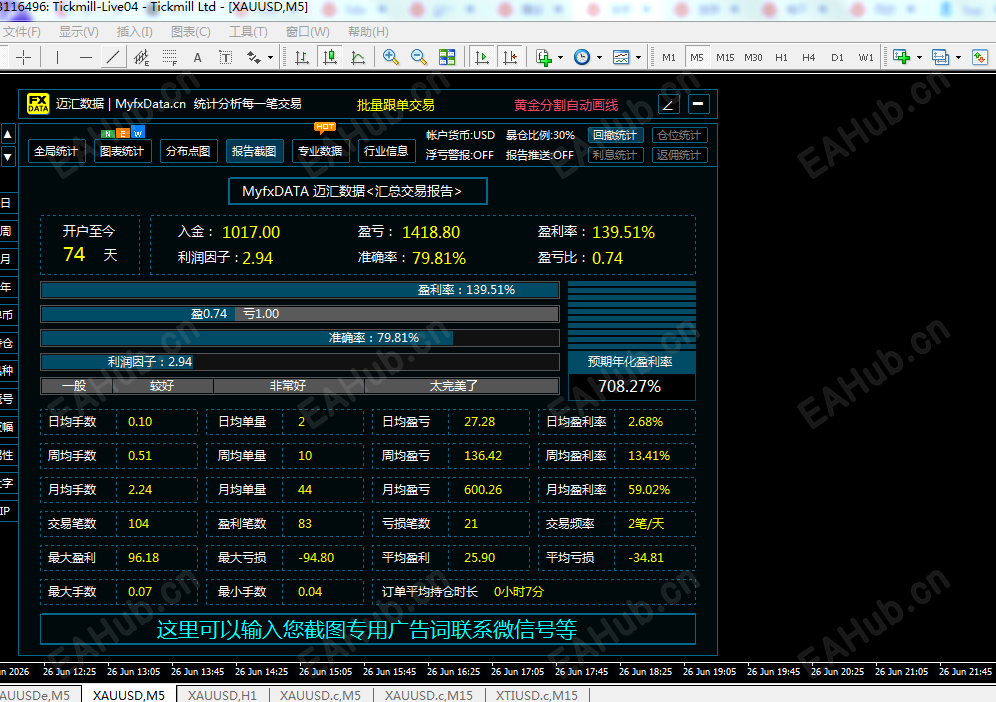Image resolution: width=996 pixels, height=702 pixels.
Task: Zoom in on the chart
Action: pos(391,58)
